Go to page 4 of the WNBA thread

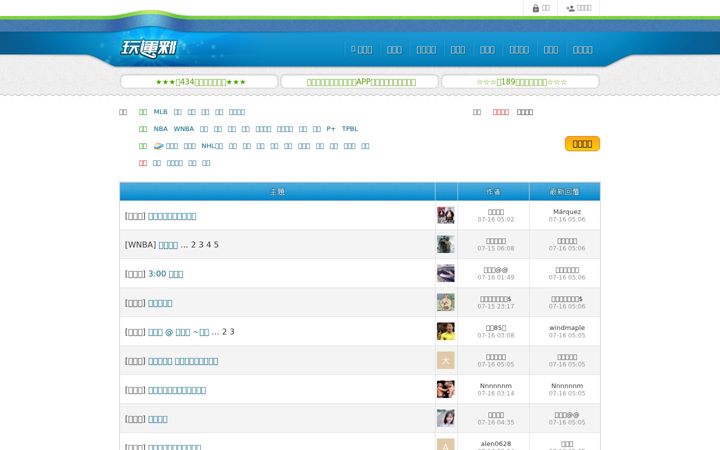point(208,245)
